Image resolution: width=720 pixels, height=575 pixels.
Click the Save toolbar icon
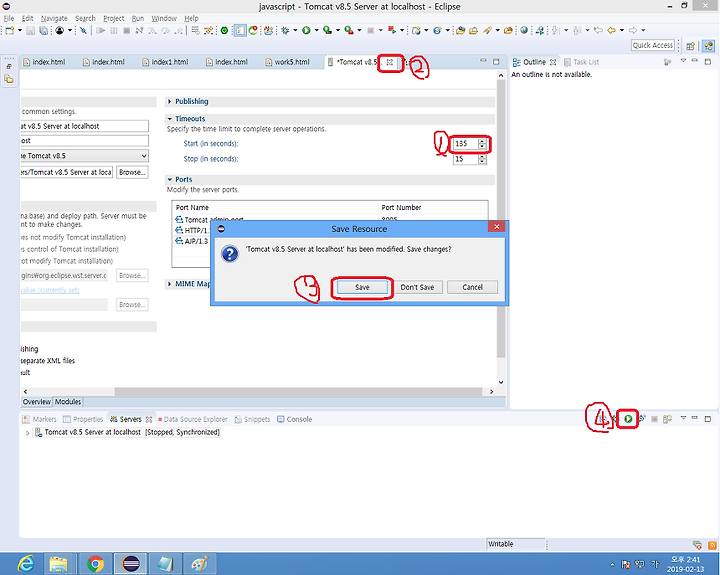point(30,30)
